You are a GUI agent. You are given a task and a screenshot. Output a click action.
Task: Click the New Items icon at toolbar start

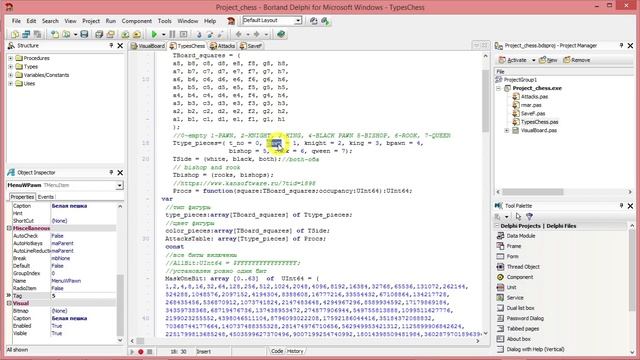(15, 34)
